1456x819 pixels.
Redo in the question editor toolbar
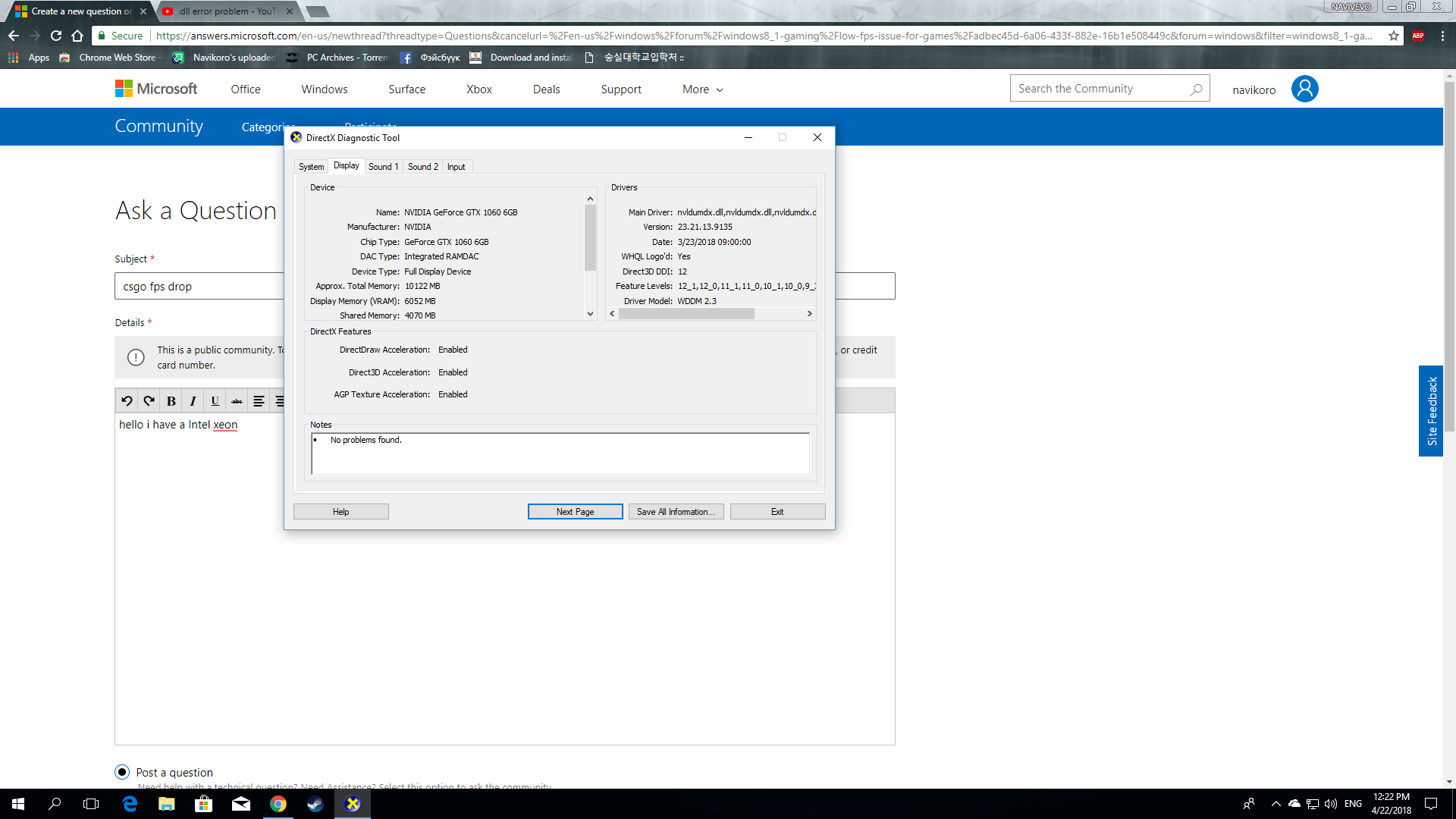pyautogui.click(x=149, y=401)
